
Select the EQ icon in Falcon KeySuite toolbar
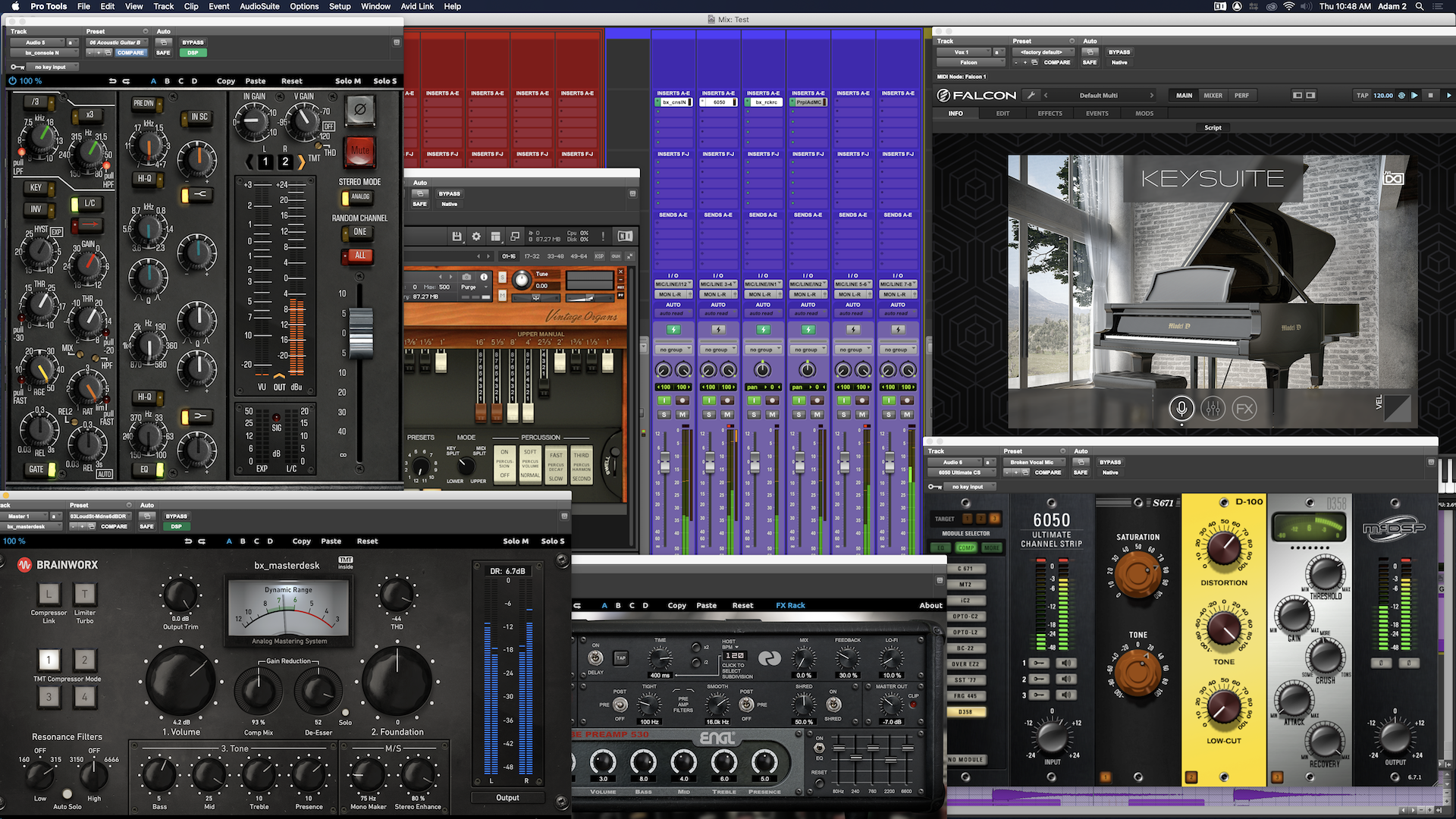click(1213, 408)
